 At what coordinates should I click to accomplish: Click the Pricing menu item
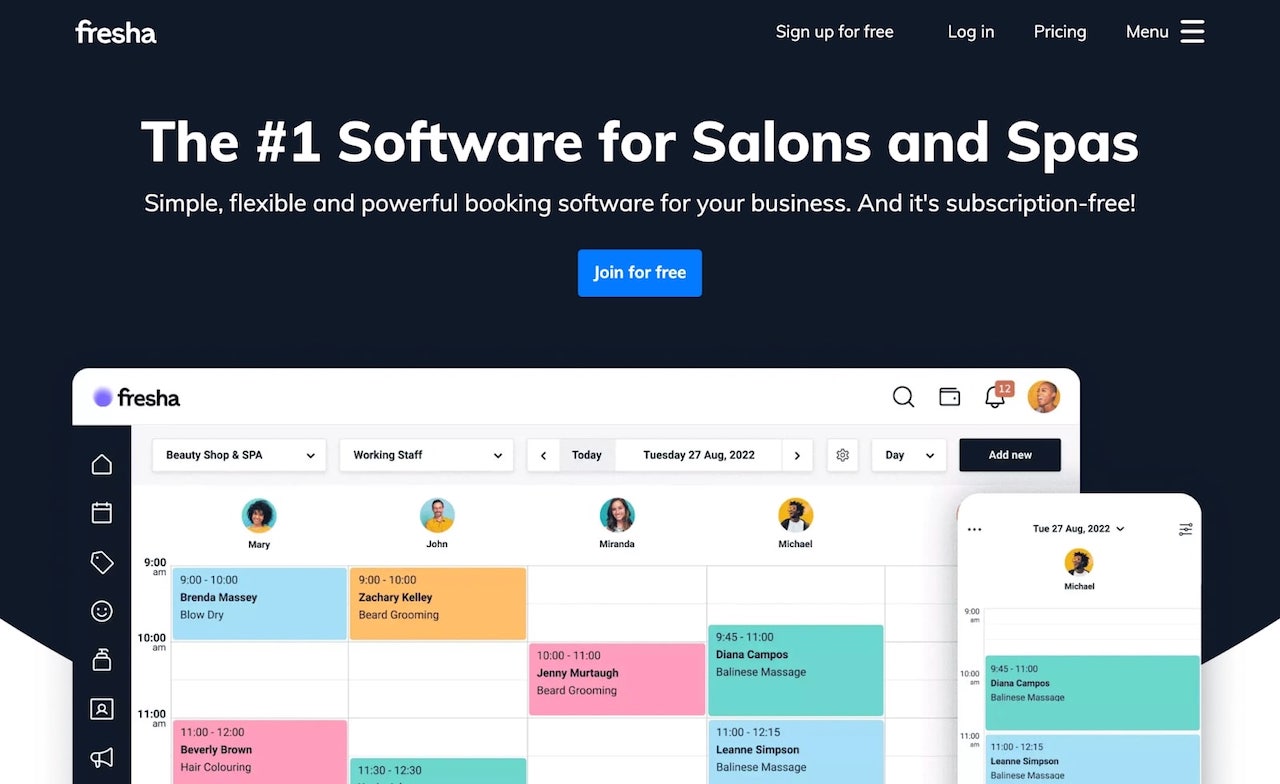[x=1059, y=32]
